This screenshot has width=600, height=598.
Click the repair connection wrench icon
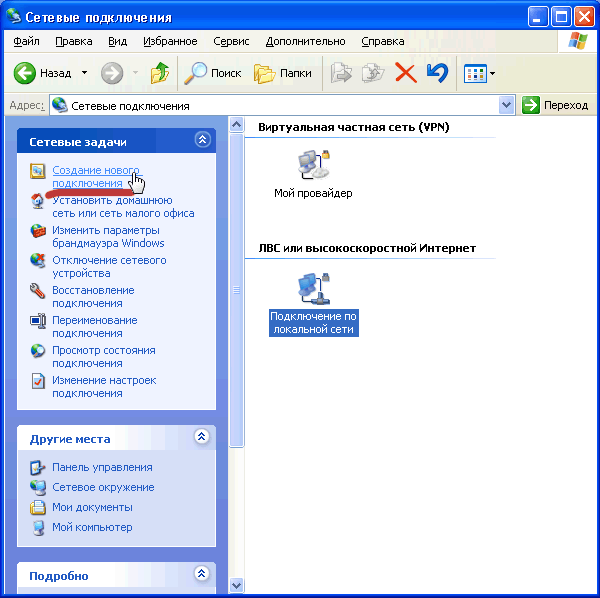click(x=38, y=291)
